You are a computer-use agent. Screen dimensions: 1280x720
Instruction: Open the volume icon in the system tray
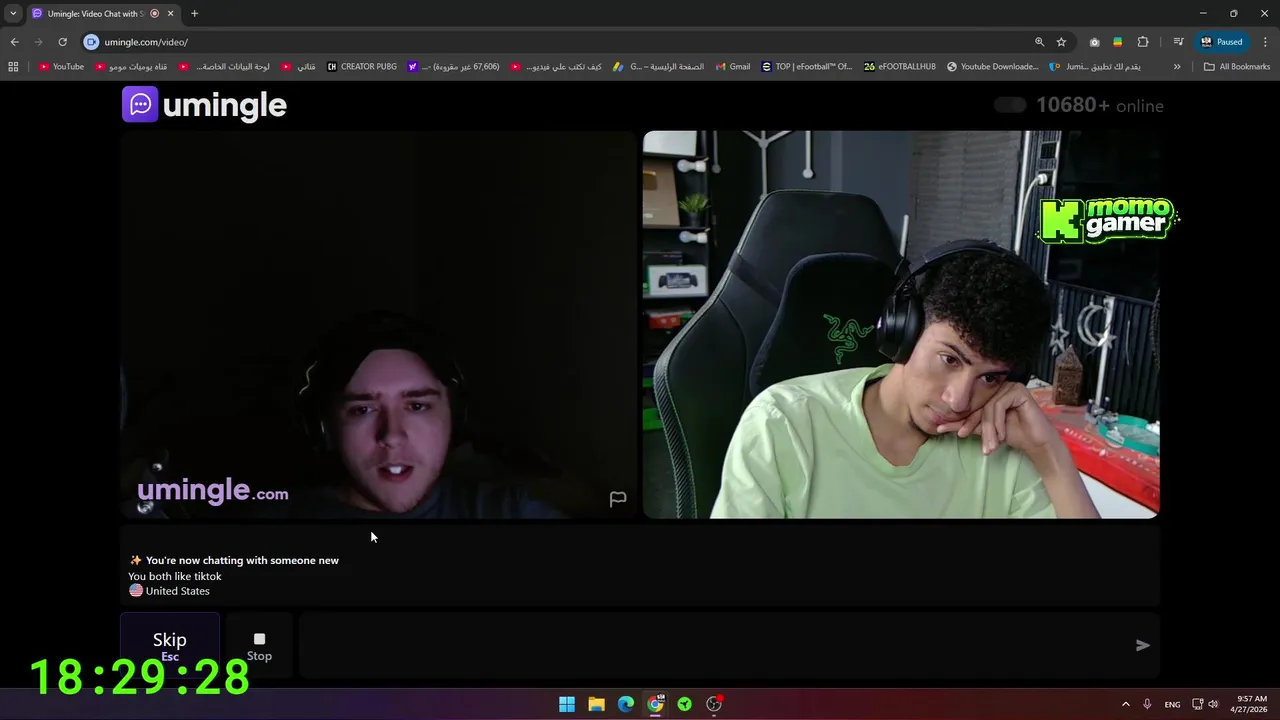click(1213, 704)
